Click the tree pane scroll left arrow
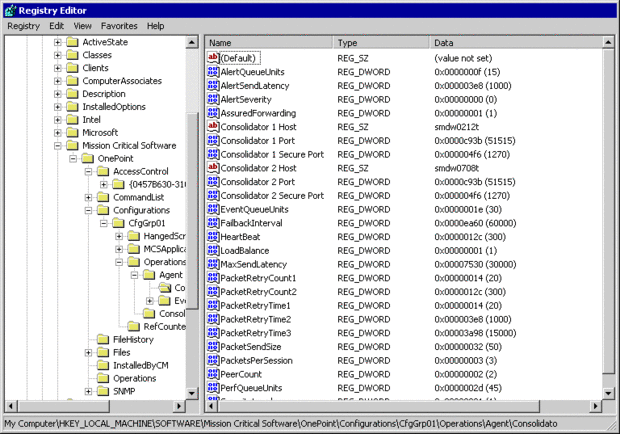The height and width of the screenshot is (434, 620). pos(11,406)
